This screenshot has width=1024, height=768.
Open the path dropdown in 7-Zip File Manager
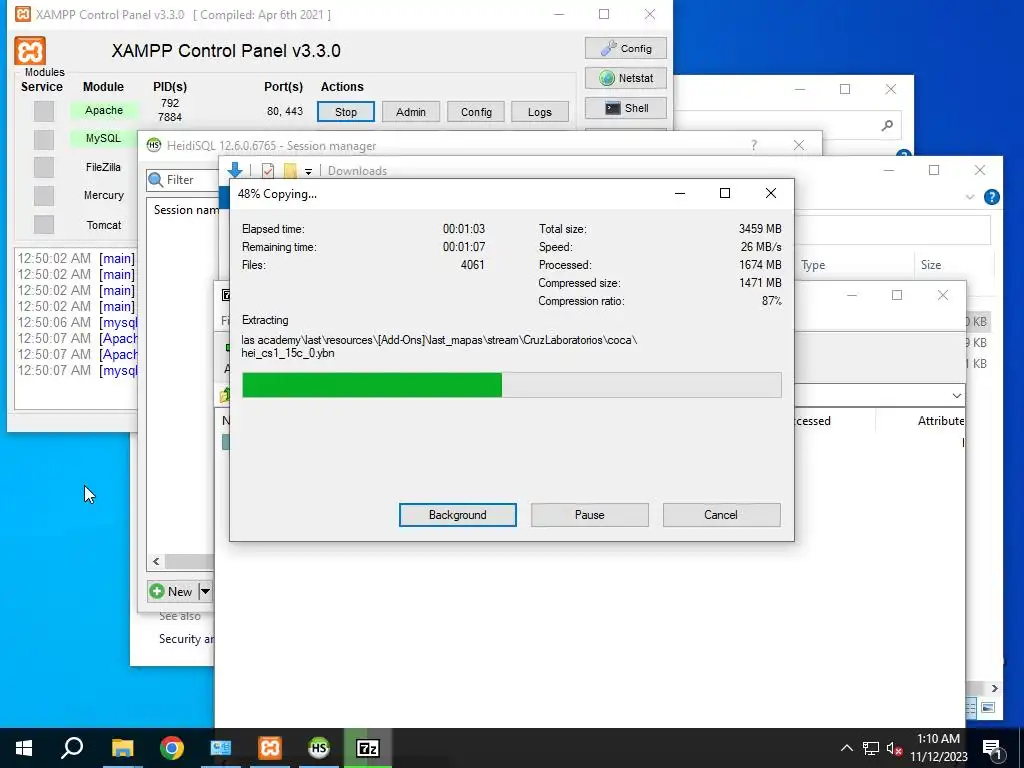tap(957, 396)
